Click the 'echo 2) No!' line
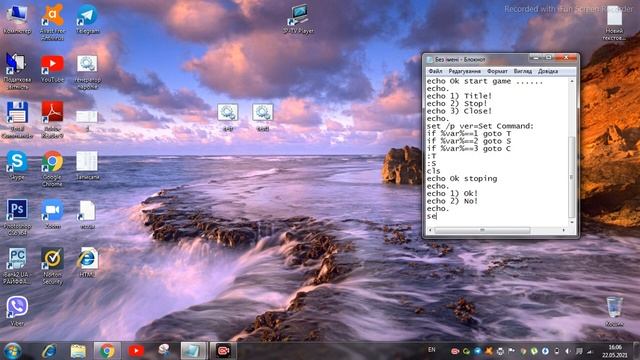This screenshot has width=640, height=360. 452,201
